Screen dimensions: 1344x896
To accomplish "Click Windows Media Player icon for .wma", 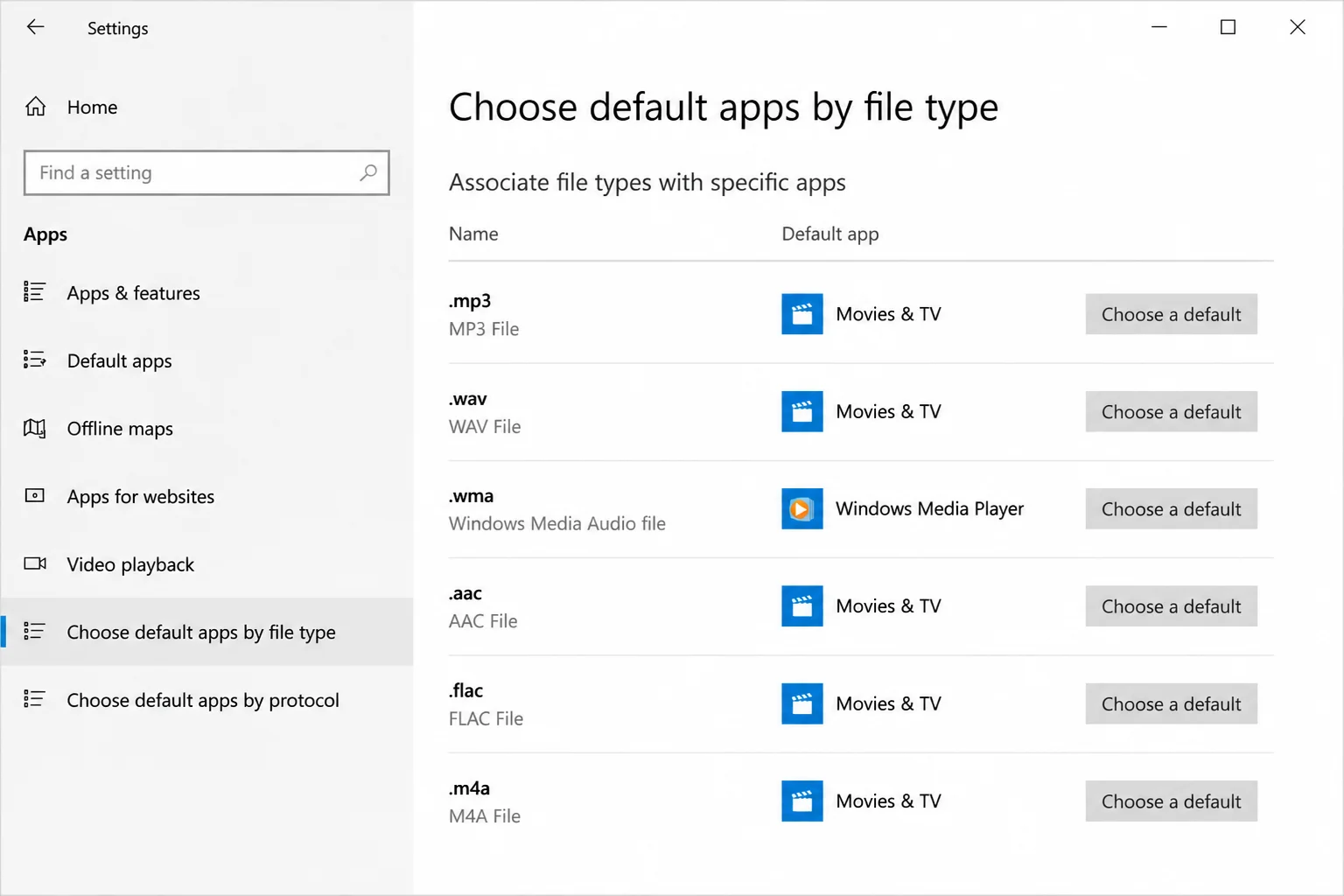I will [x=802, y=508].
